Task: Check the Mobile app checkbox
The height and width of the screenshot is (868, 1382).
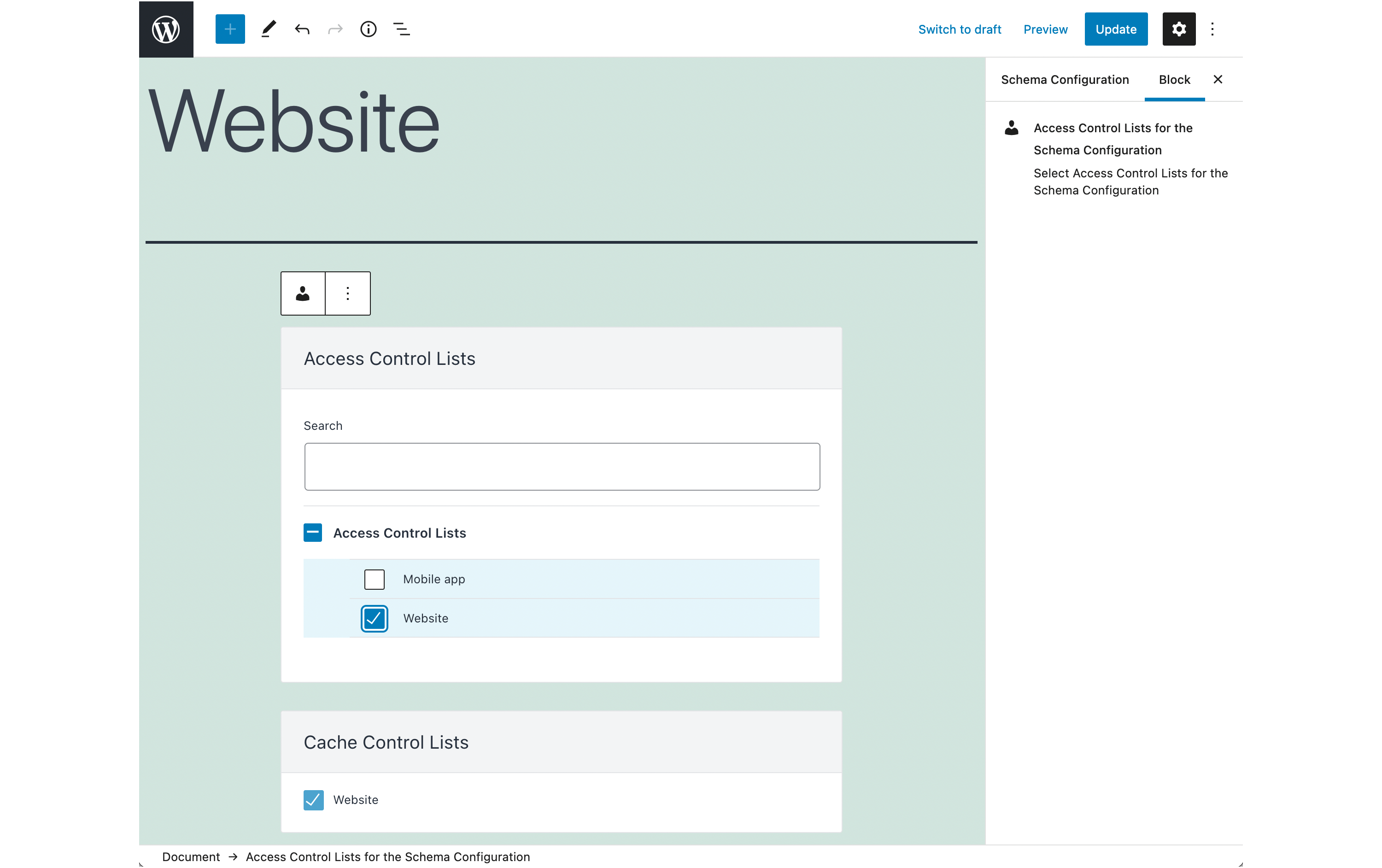Action: pyautogui.click(x=374, y=579)
